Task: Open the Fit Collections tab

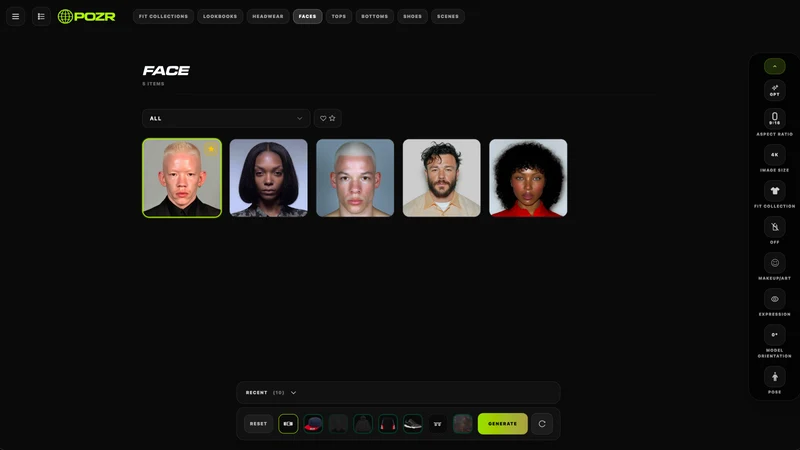Action: point(163,16)
